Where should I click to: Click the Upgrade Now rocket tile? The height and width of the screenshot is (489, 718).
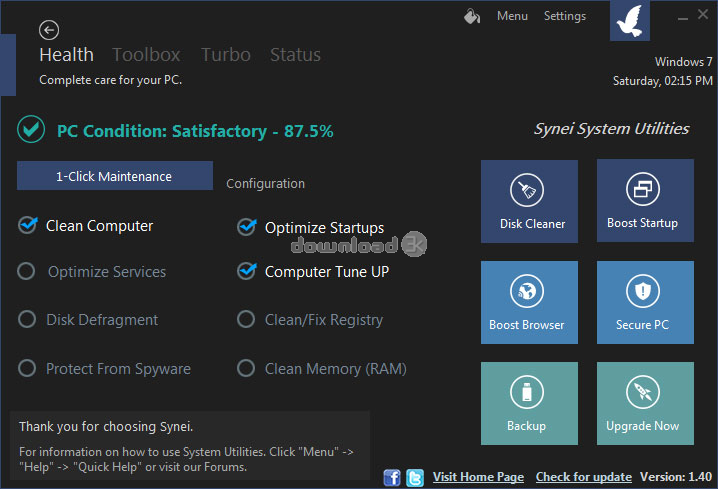[645, 403]
